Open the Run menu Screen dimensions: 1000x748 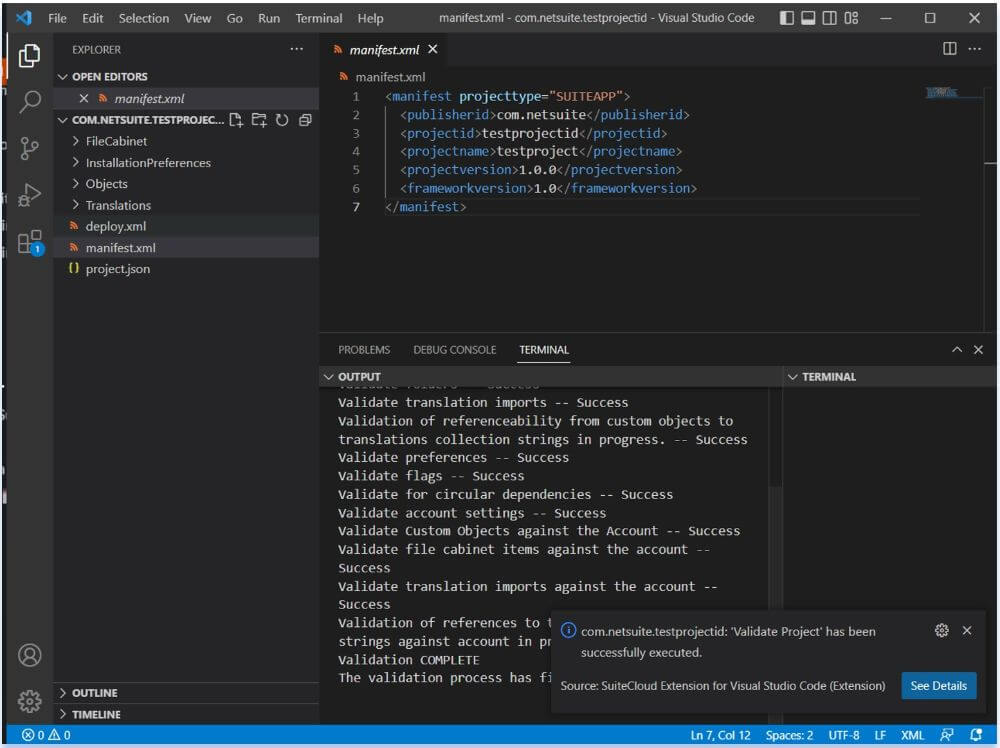click(268, 18)
